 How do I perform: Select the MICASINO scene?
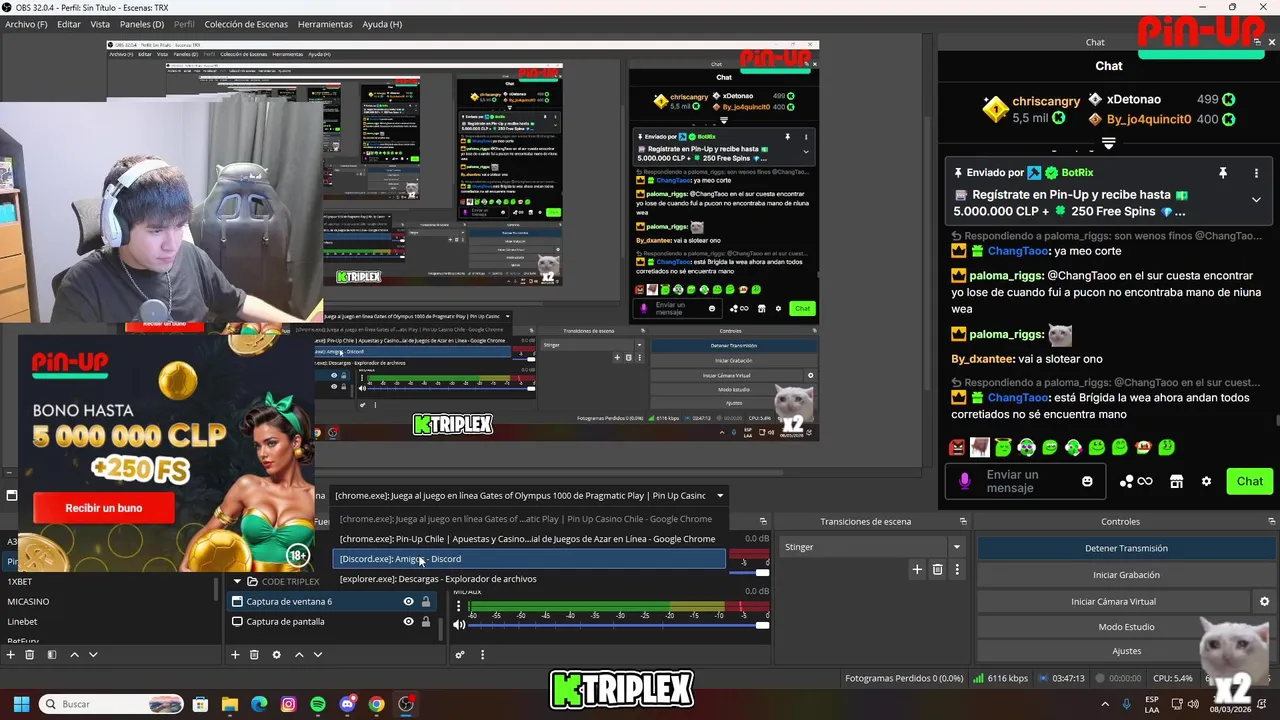28,601
